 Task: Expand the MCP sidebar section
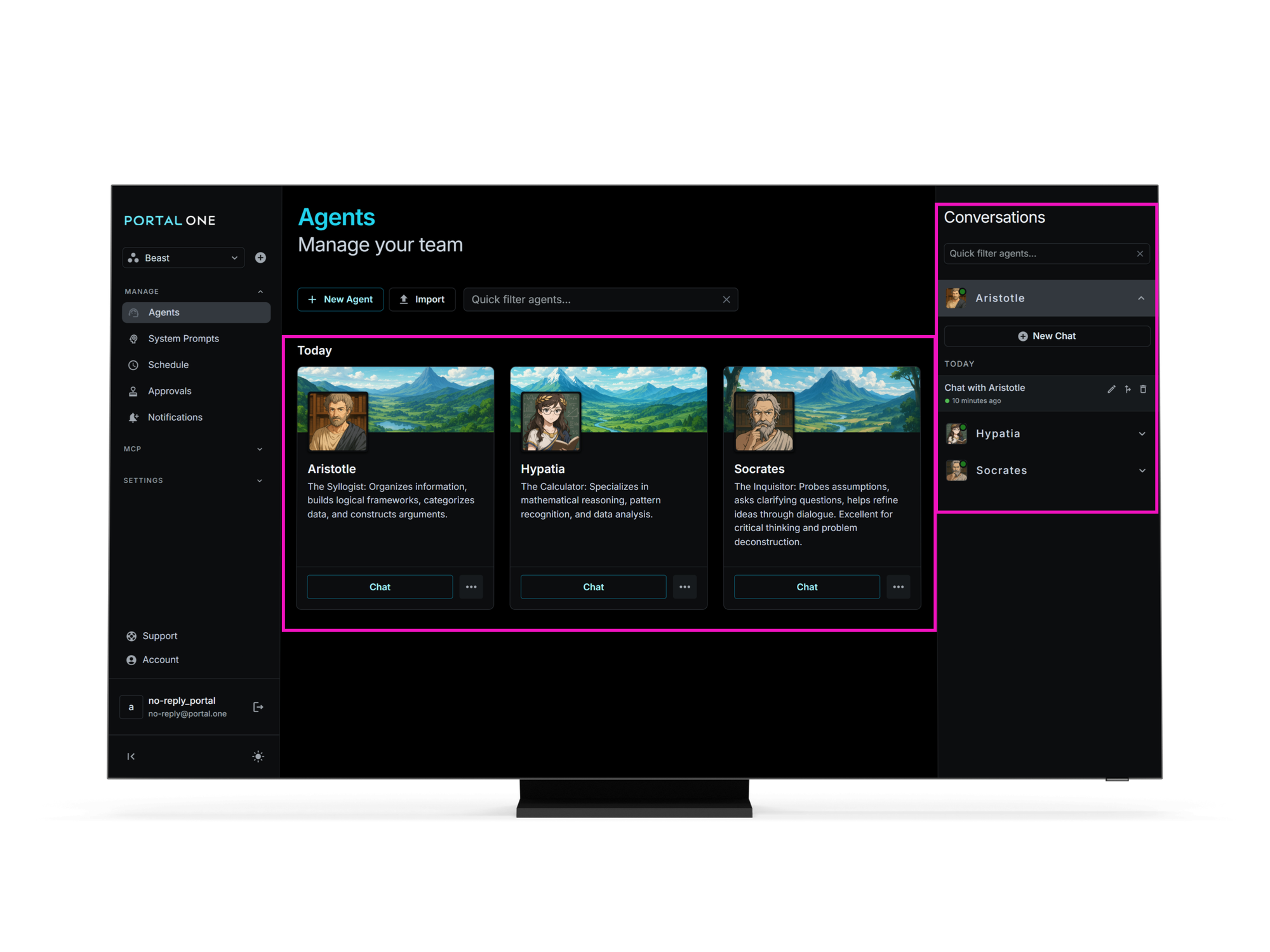click(259, 449)
